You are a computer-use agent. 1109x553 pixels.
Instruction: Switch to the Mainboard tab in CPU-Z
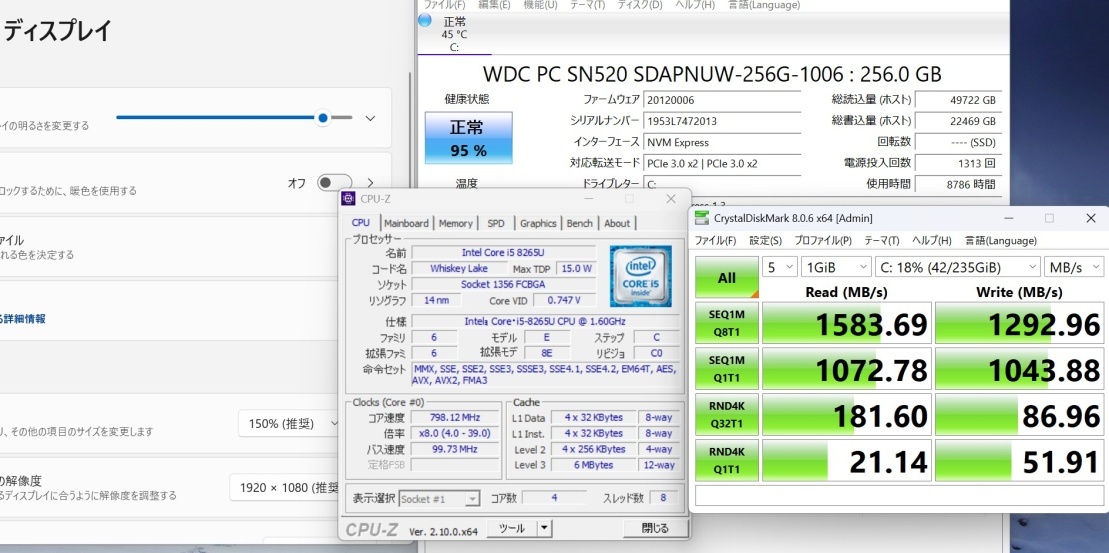point(406,223)
